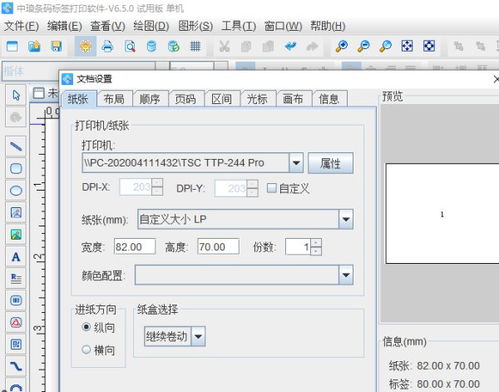Open the 查看(V) menu
Viewport: 499px width, 392px height.
tap(107, 26)
